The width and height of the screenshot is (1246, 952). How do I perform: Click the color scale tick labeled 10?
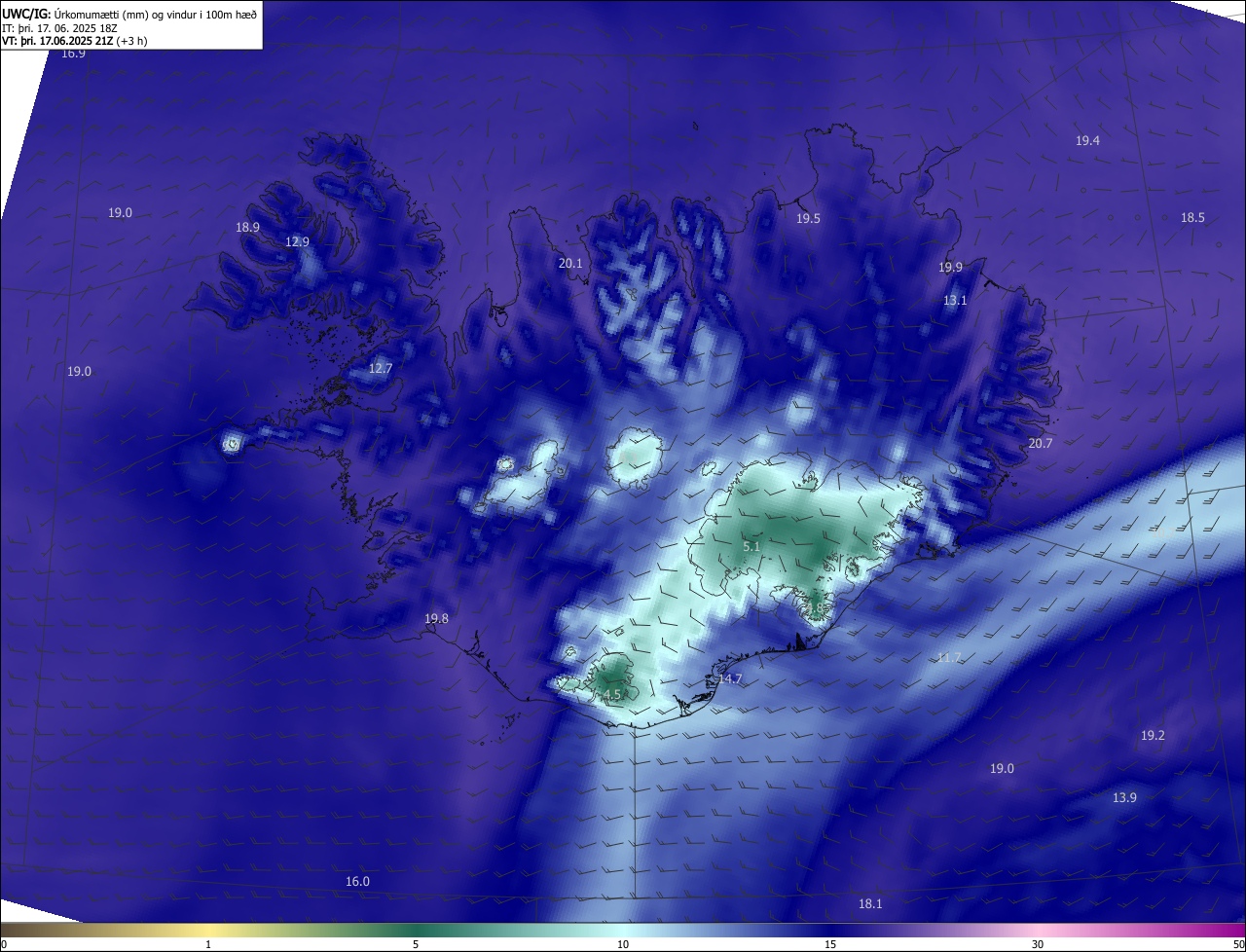(x=623, y=944)
